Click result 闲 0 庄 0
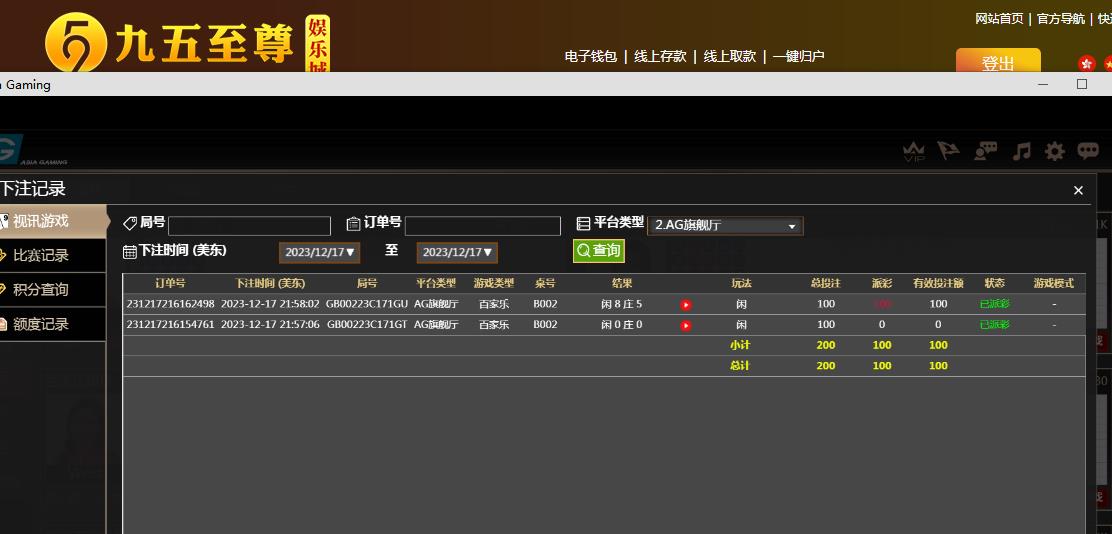Screen dimensions: 1112x534 [622, 325]
